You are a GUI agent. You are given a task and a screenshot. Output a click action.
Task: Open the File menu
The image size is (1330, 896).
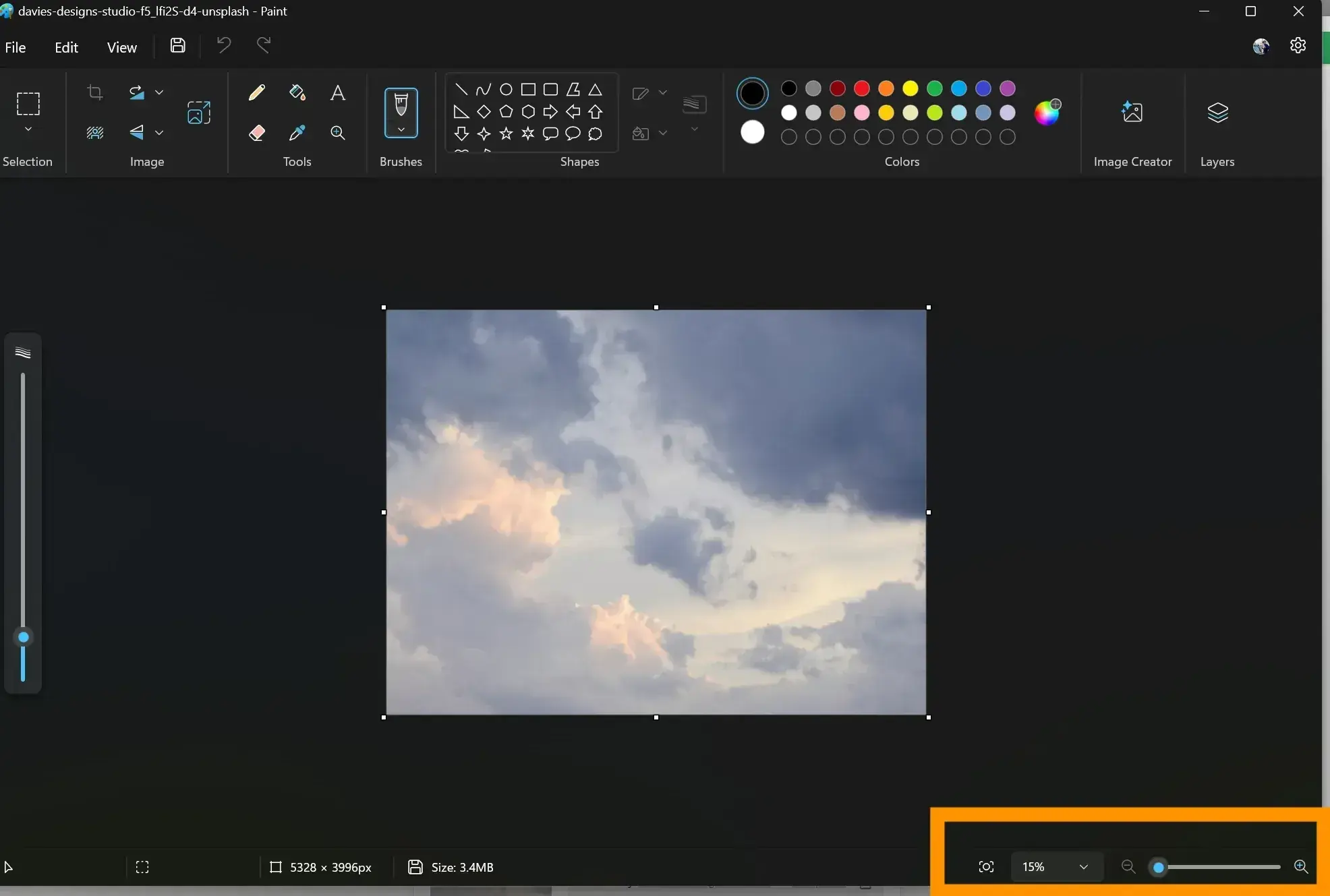coord(15,47)
